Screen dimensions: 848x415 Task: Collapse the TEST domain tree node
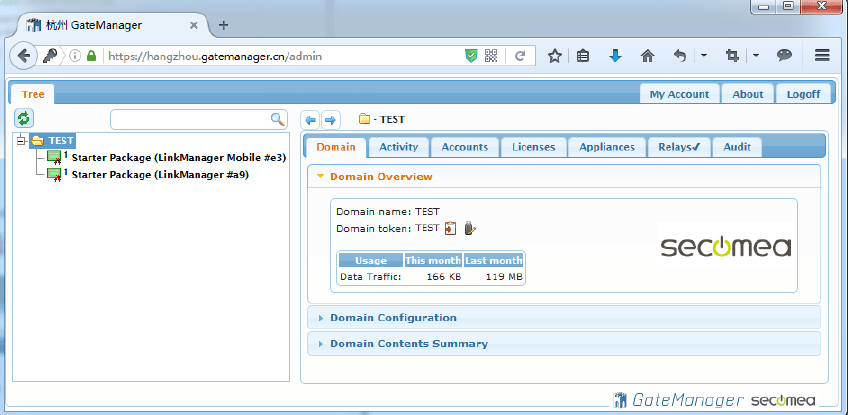[x=21, y=141]
